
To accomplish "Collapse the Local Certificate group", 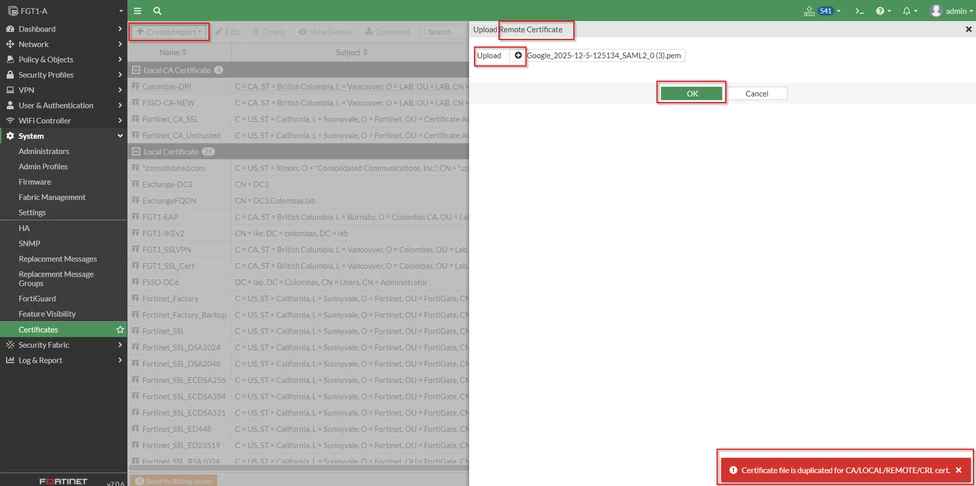I will click(x=135, y=151).
